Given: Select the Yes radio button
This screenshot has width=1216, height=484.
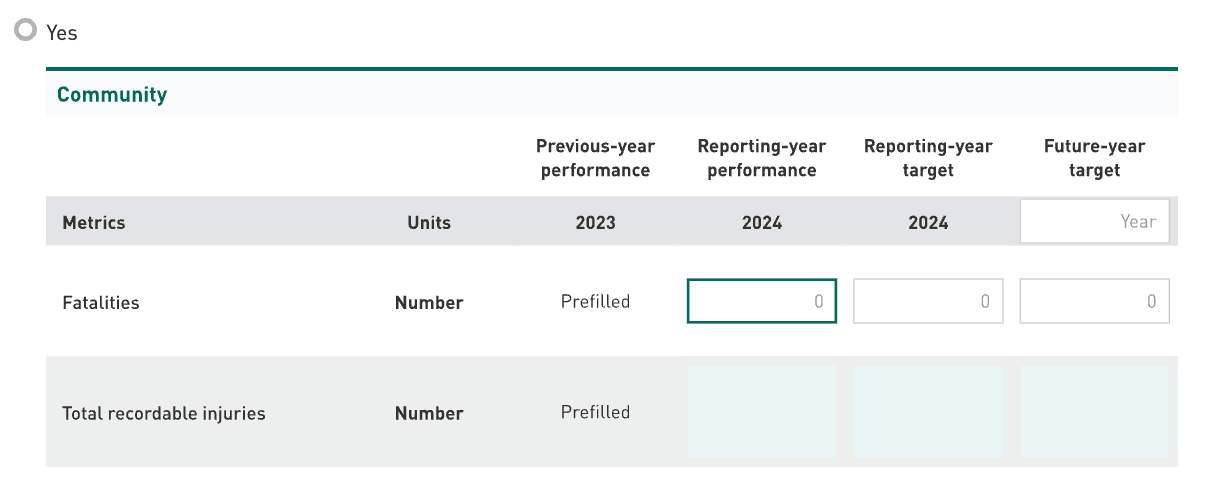Looking at the screenshot, I should click(x=25, y=31).
